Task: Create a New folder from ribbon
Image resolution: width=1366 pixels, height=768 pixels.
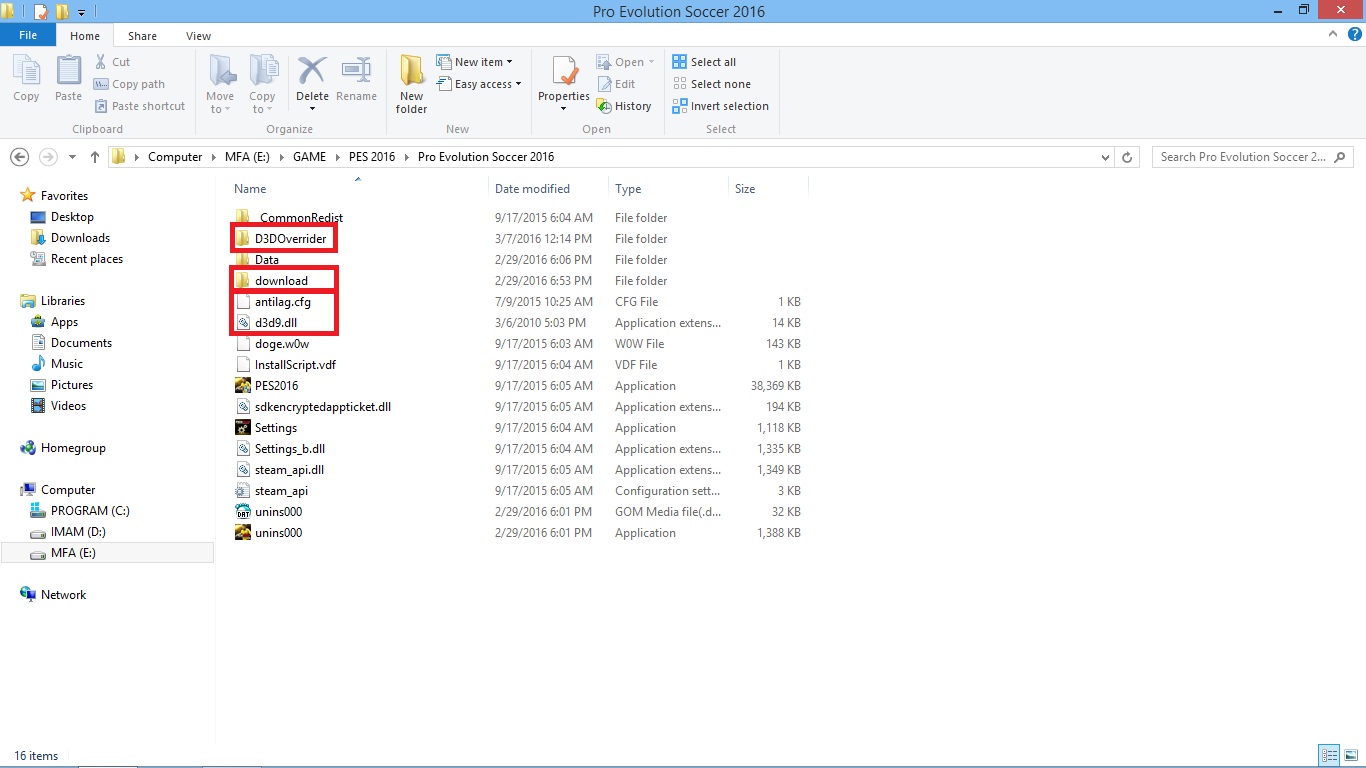Action: pyautogui.click(x=411, y=85)
